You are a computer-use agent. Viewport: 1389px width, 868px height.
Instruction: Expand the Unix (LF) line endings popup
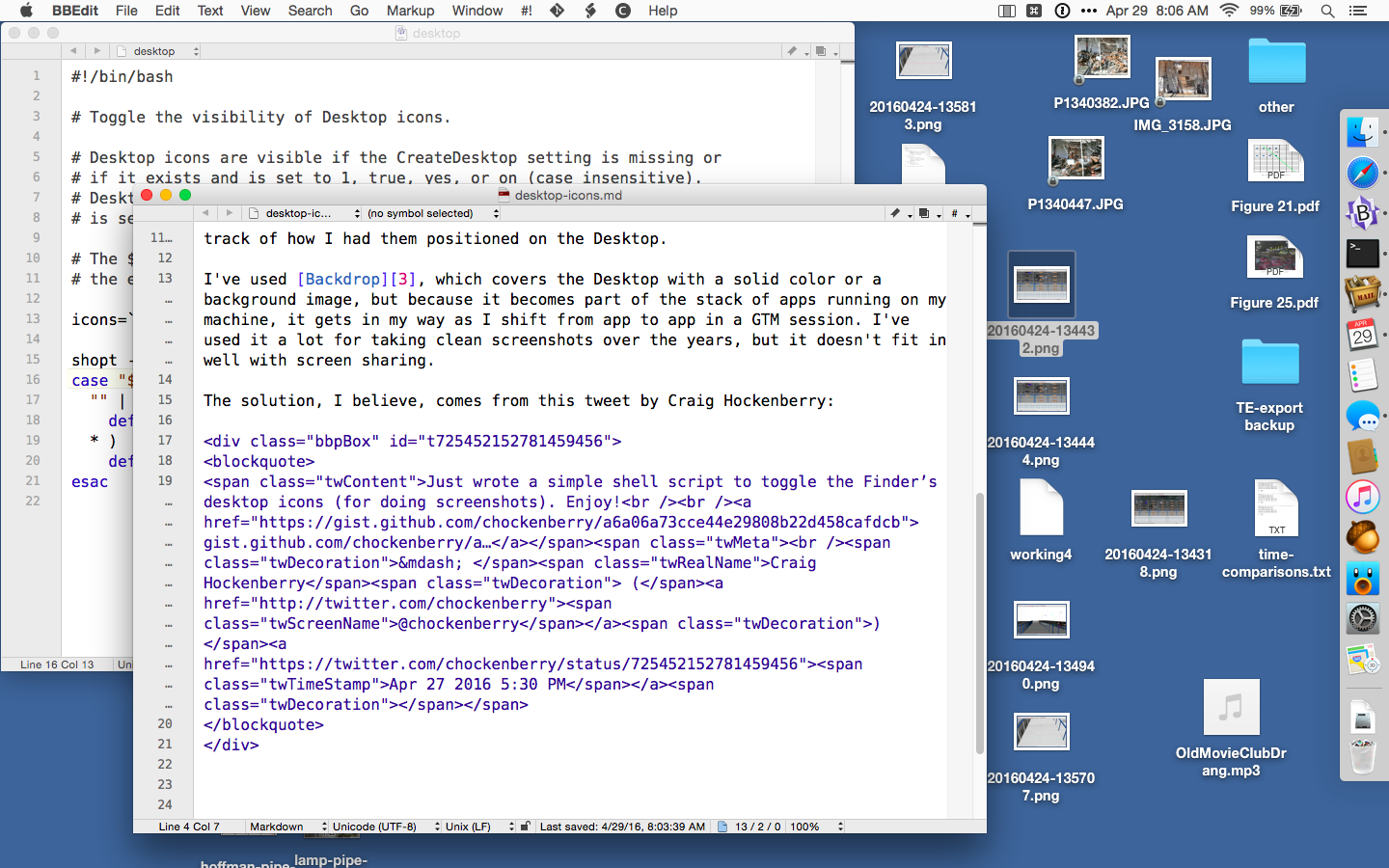(x=478, y=827)
